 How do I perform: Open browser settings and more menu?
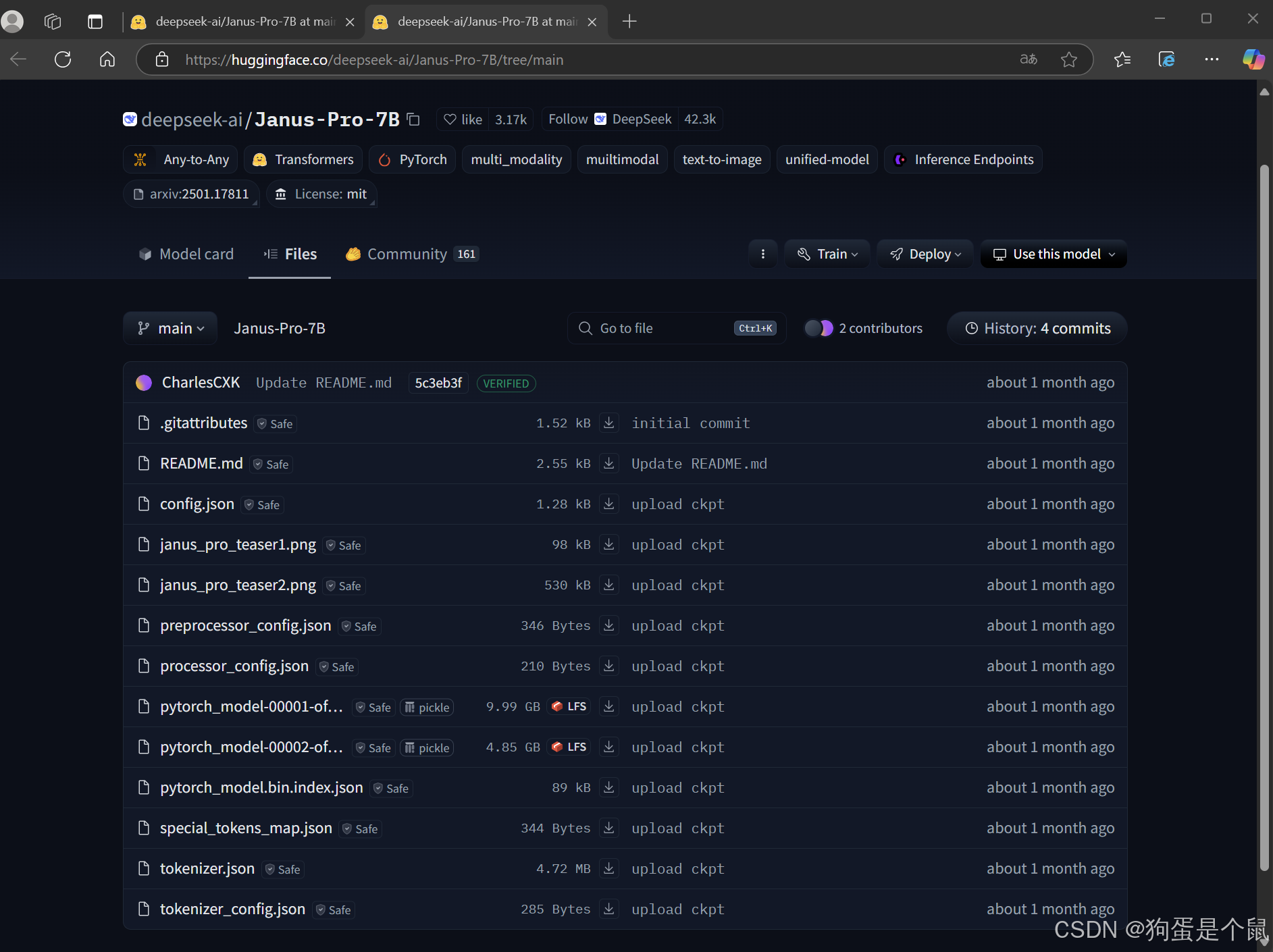click(x=1212, y=59)
